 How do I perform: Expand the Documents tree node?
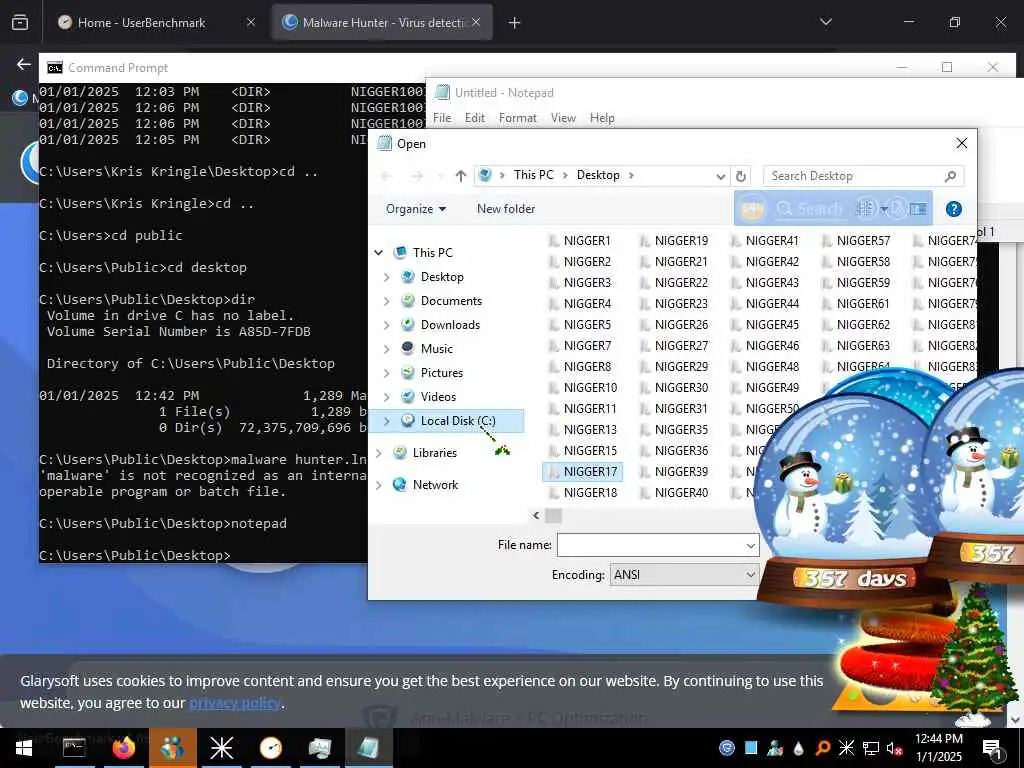(387, 301)
